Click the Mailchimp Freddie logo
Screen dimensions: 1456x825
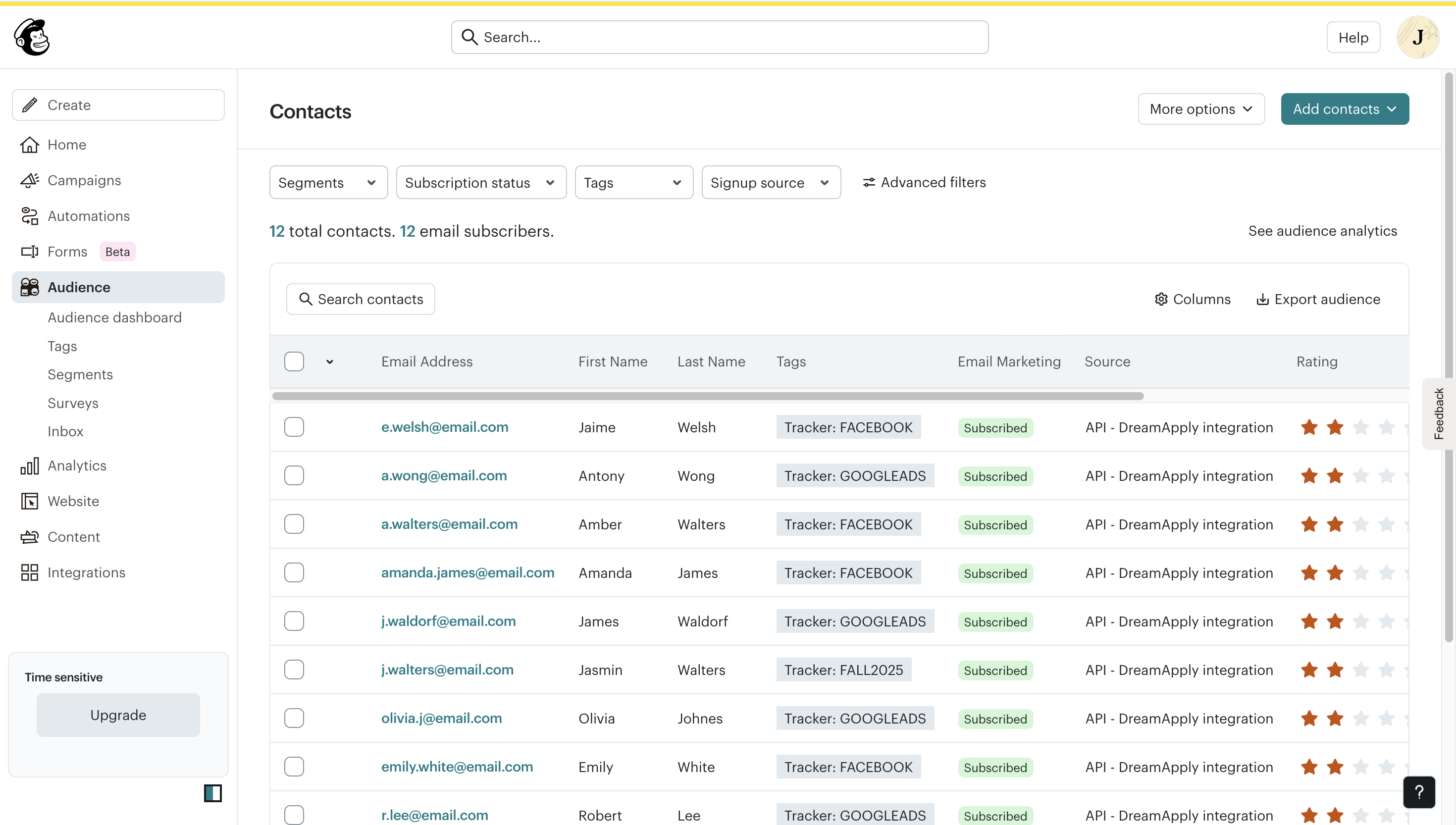[32, 38]
